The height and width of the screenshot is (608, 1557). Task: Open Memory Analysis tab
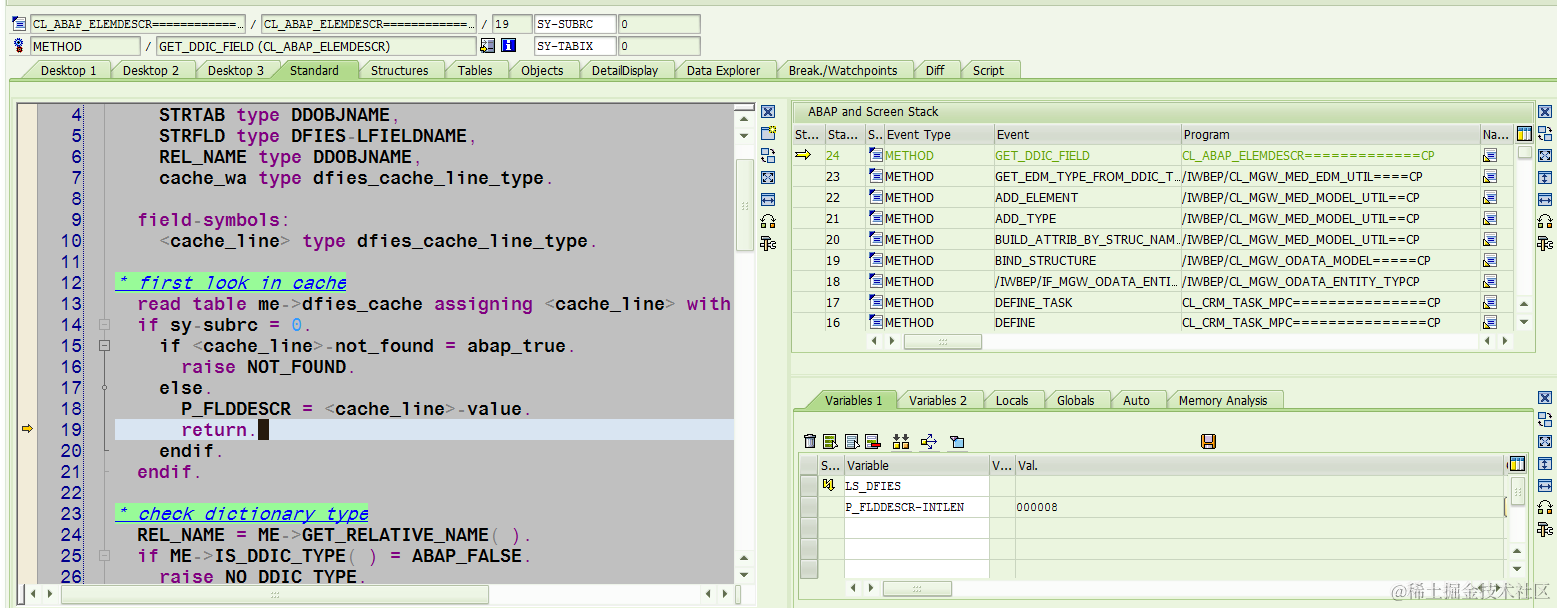[1223, 400]
